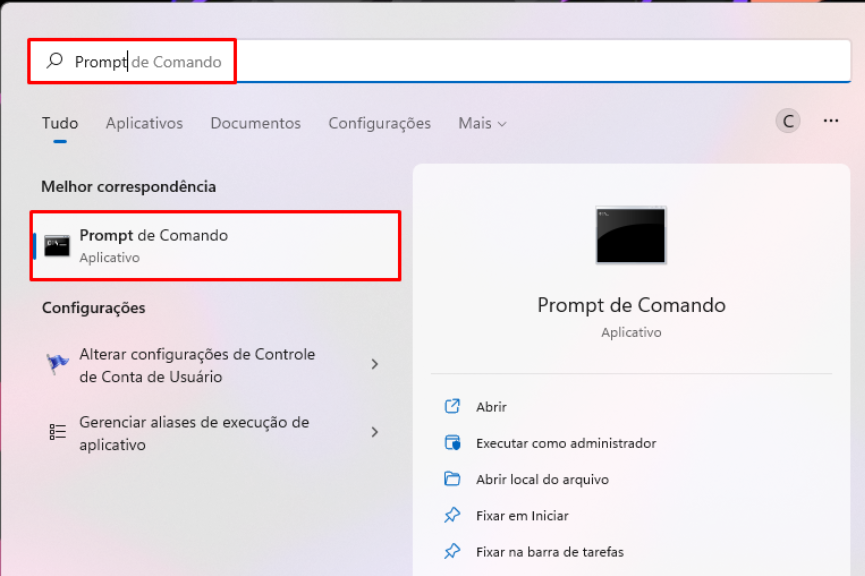
Task: Switch to the Documentos tab
Action: (255, 123)
